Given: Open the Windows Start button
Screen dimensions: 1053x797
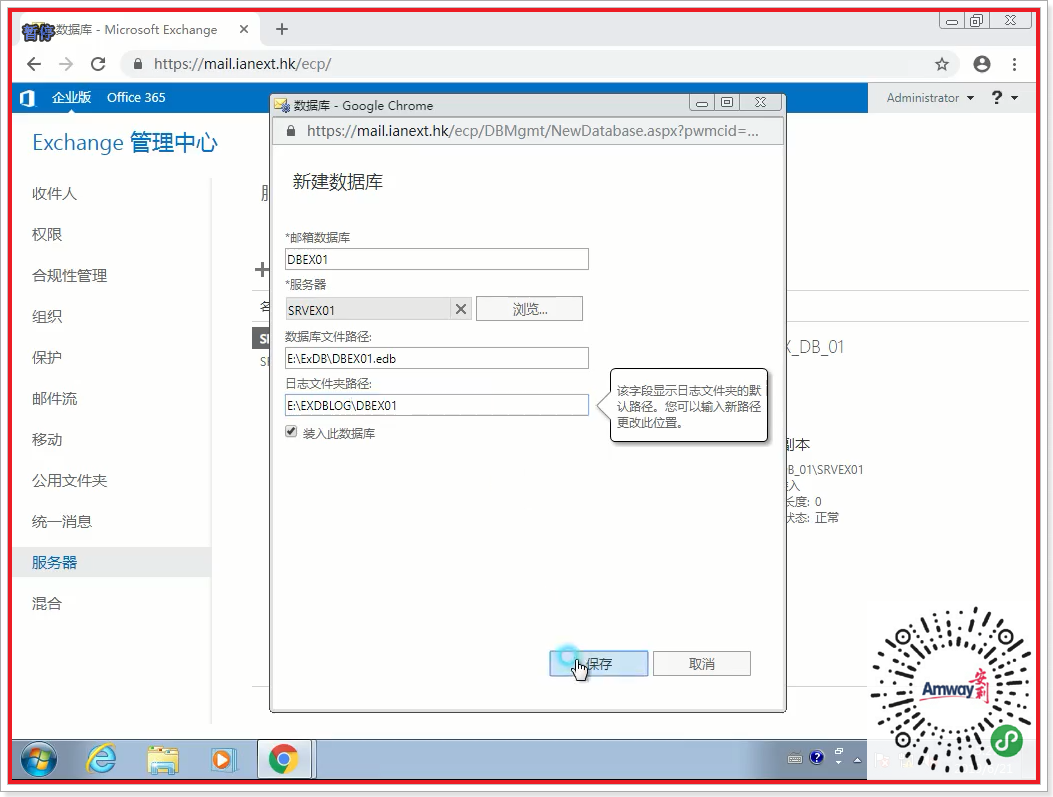Looking at the screenshot, I should 39,759.
